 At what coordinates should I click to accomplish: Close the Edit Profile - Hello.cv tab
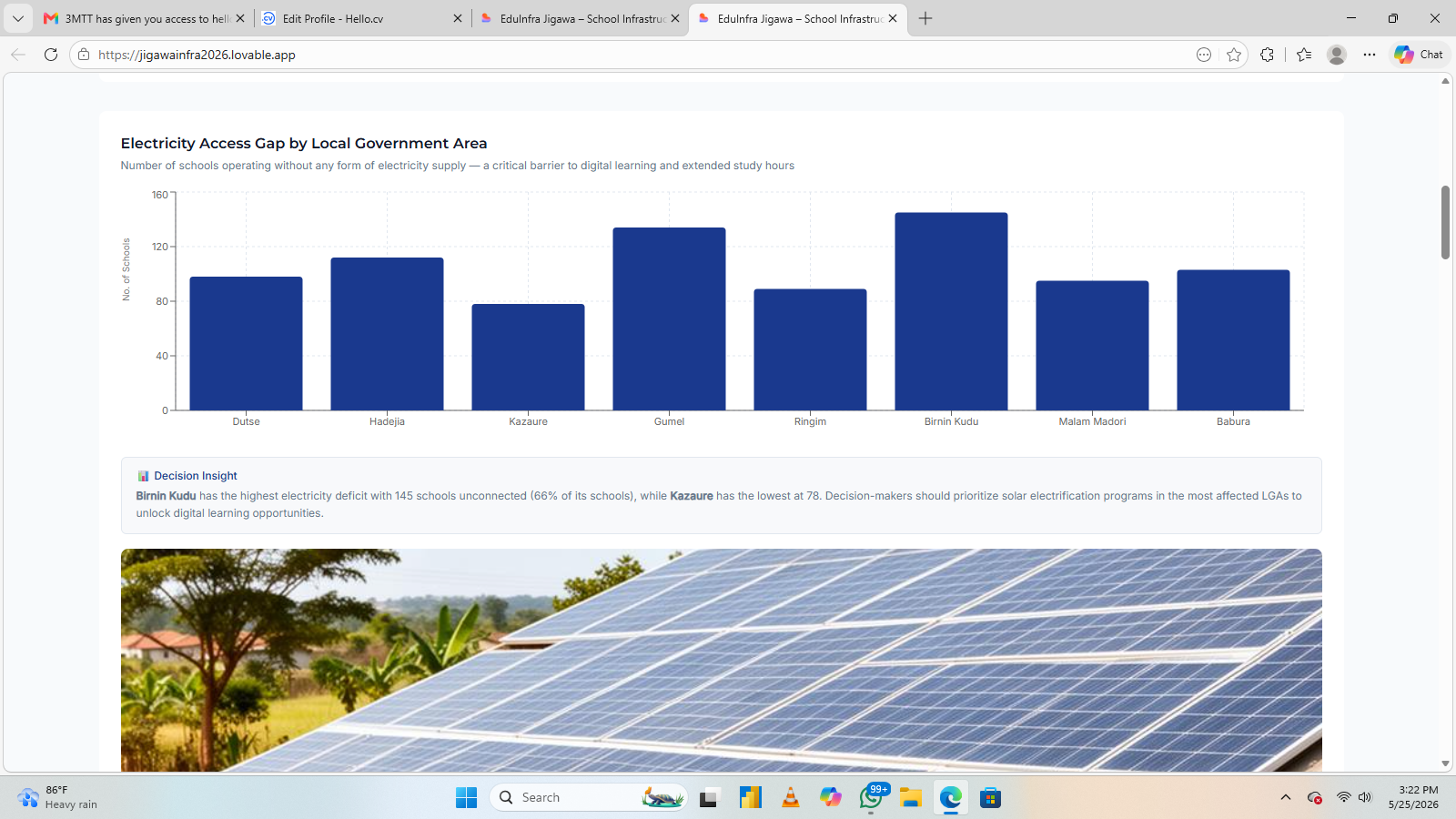pos(458,18)
